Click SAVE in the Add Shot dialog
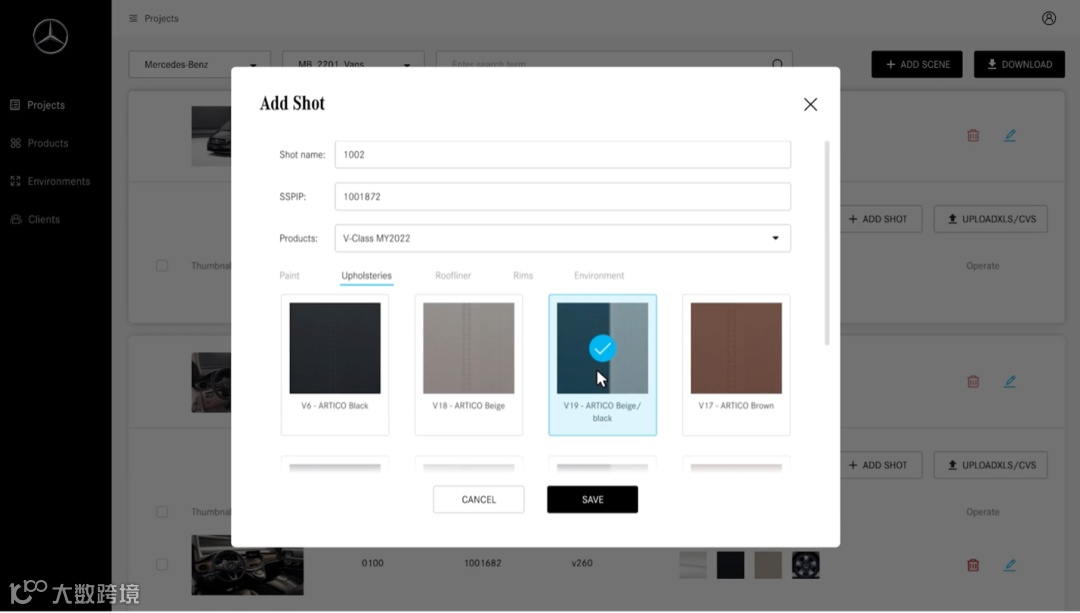Screen dimensions: 1080x613 (x=592, y=499)
